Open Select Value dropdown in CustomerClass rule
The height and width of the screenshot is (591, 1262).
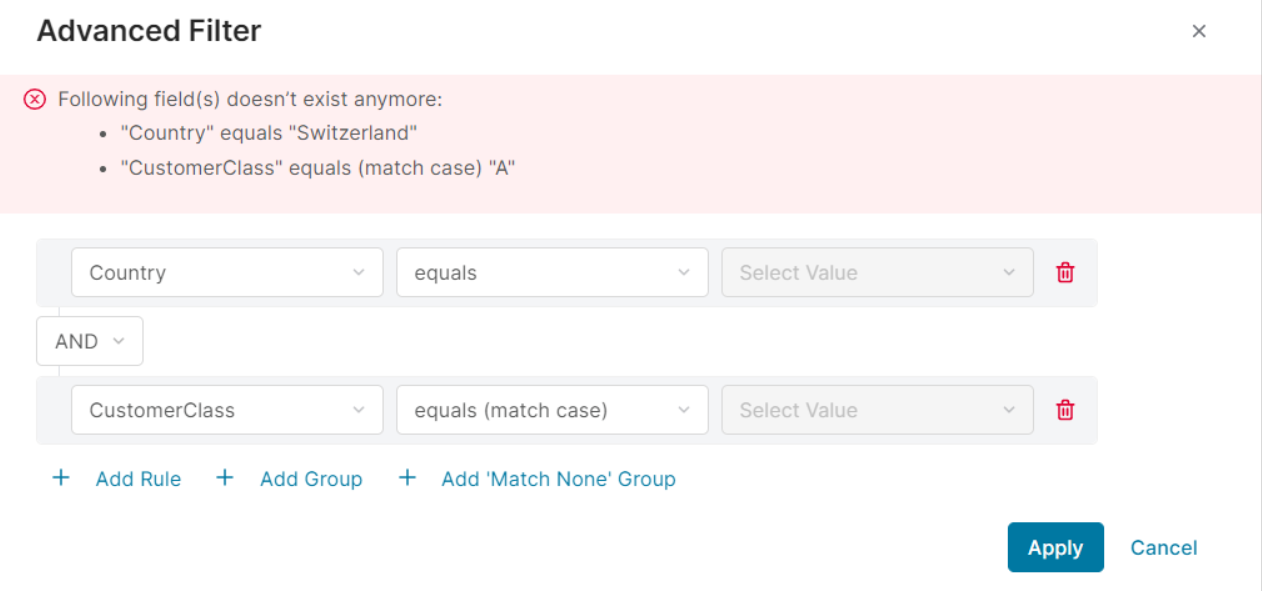coord(877,410)
